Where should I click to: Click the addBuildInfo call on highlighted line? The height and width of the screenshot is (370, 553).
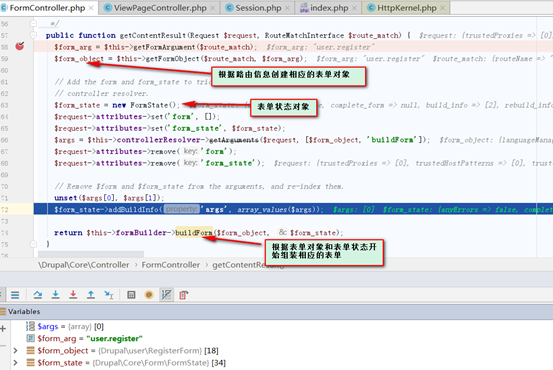133,209
